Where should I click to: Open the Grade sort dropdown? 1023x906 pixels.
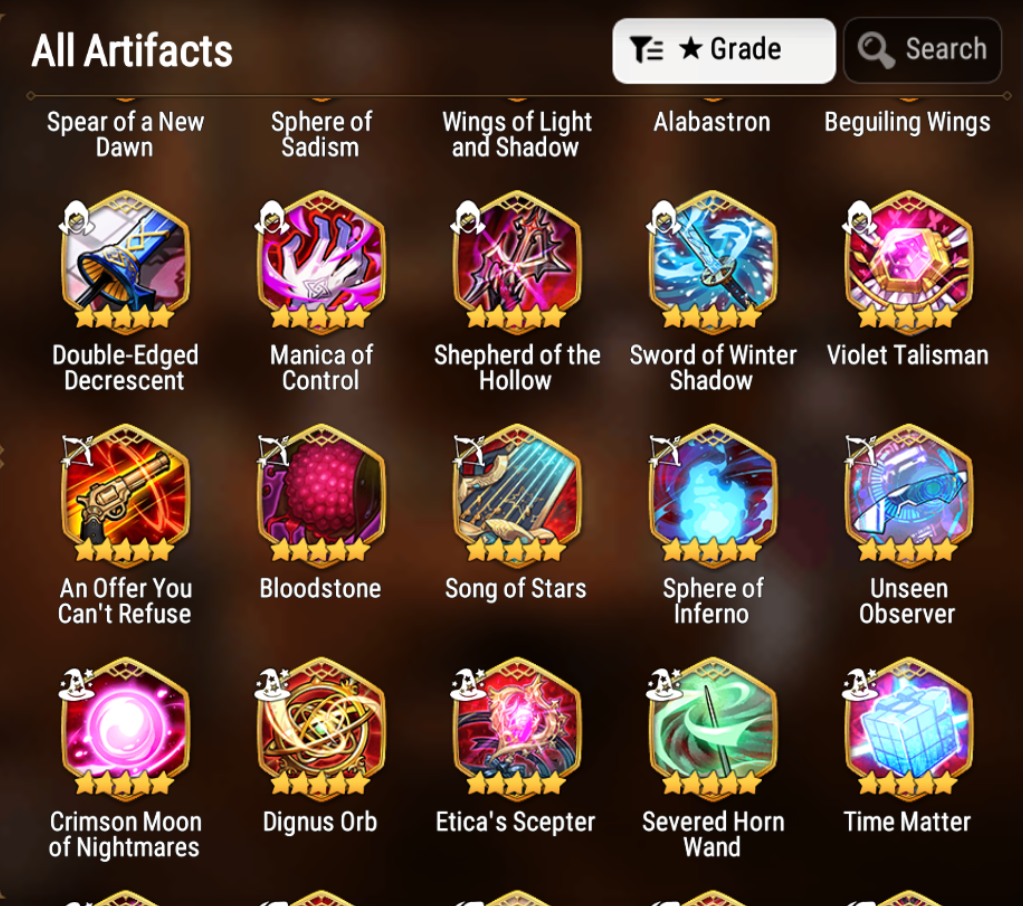tap(724, 50)
